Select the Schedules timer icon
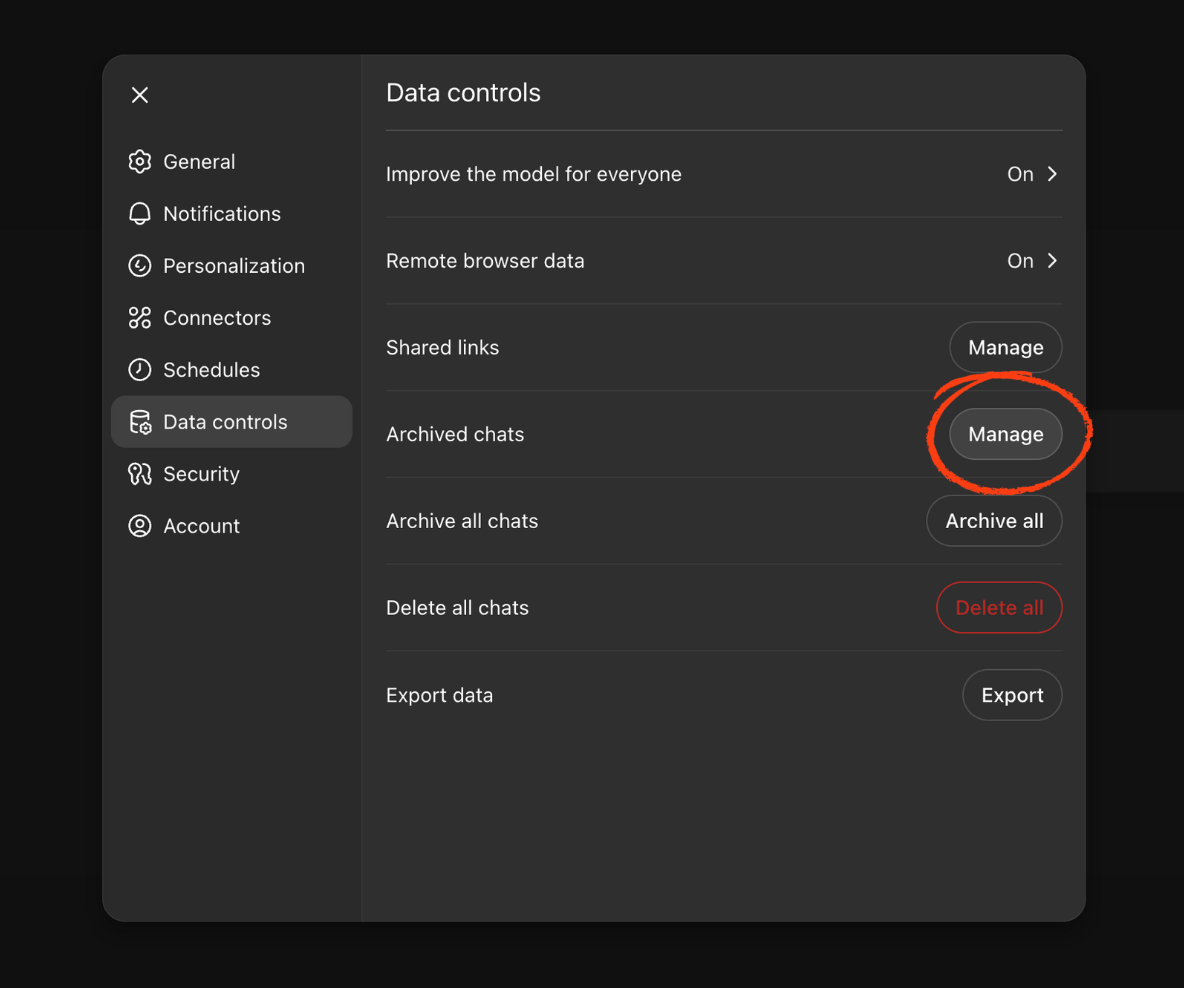The height and width of the screenshot is (988, 1184). (140, 369)
